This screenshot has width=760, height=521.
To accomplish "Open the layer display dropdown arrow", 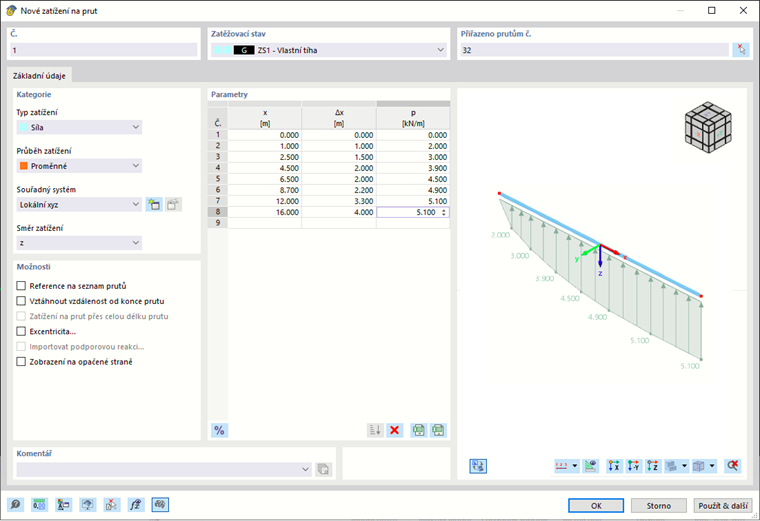I will [x=684, y=466].
